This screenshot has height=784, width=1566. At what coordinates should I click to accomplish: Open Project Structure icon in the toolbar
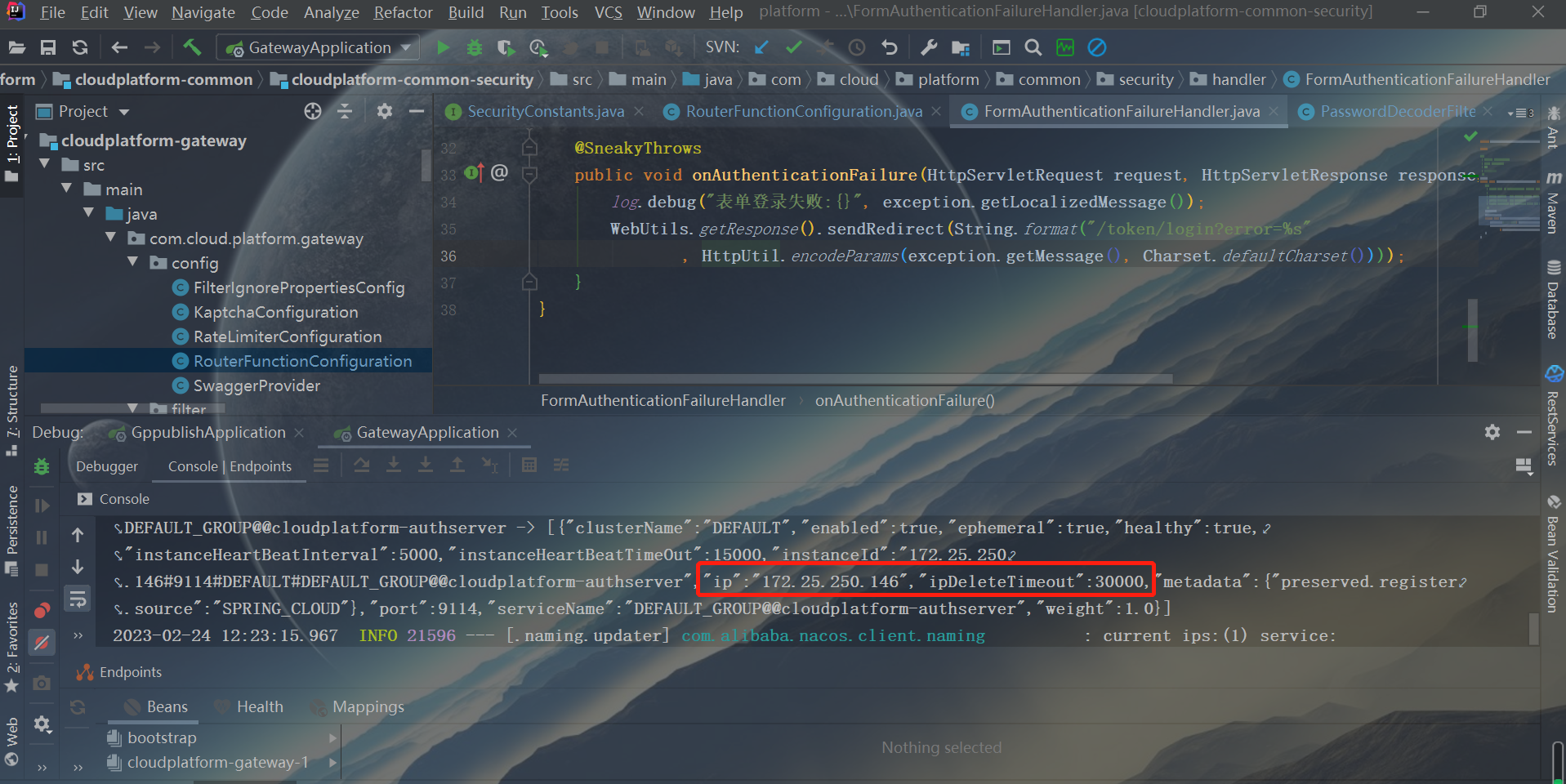961,47
